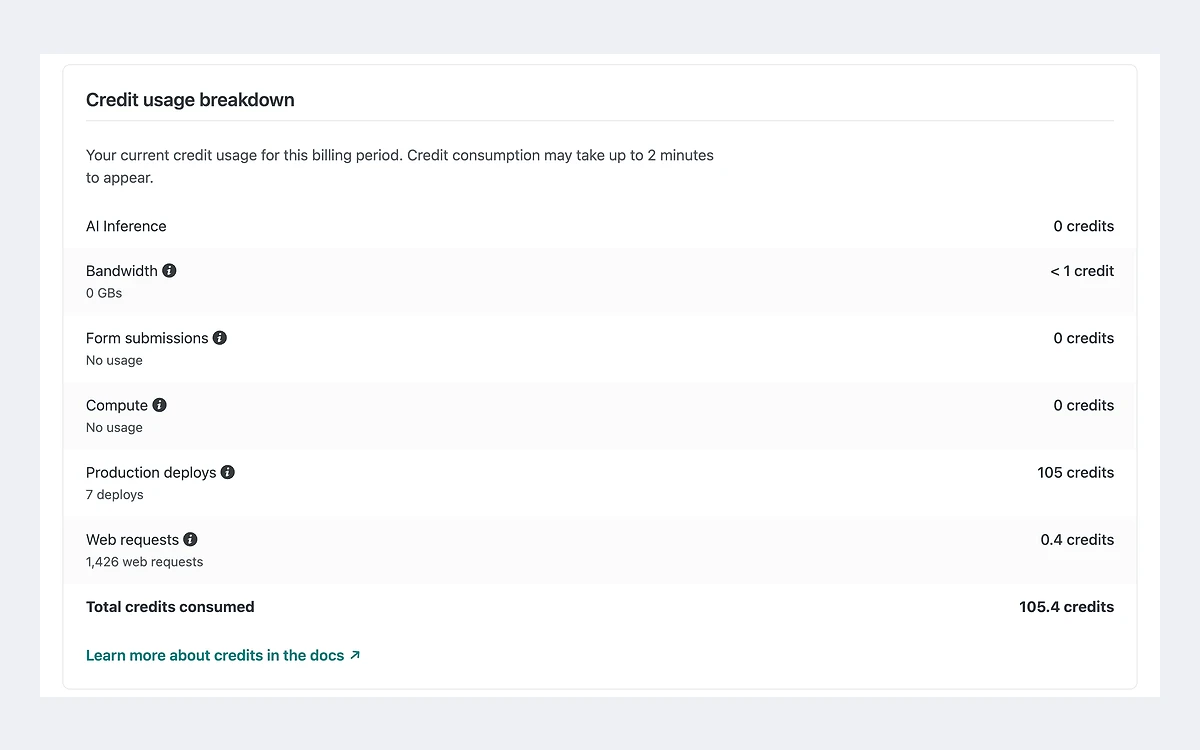Click the info icon beside Form submissions

[x=220, y=338]
